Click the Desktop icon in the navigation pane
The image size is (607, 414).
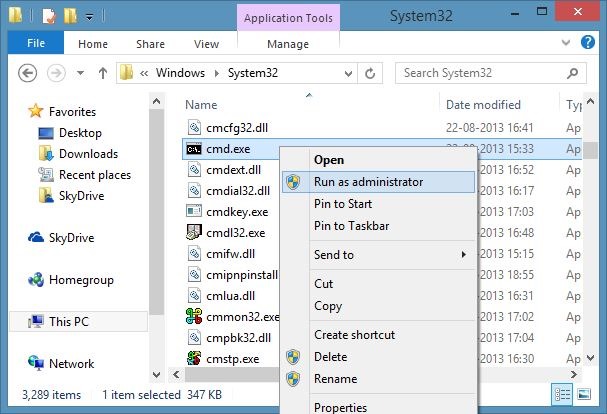click(x=46, y=133)
